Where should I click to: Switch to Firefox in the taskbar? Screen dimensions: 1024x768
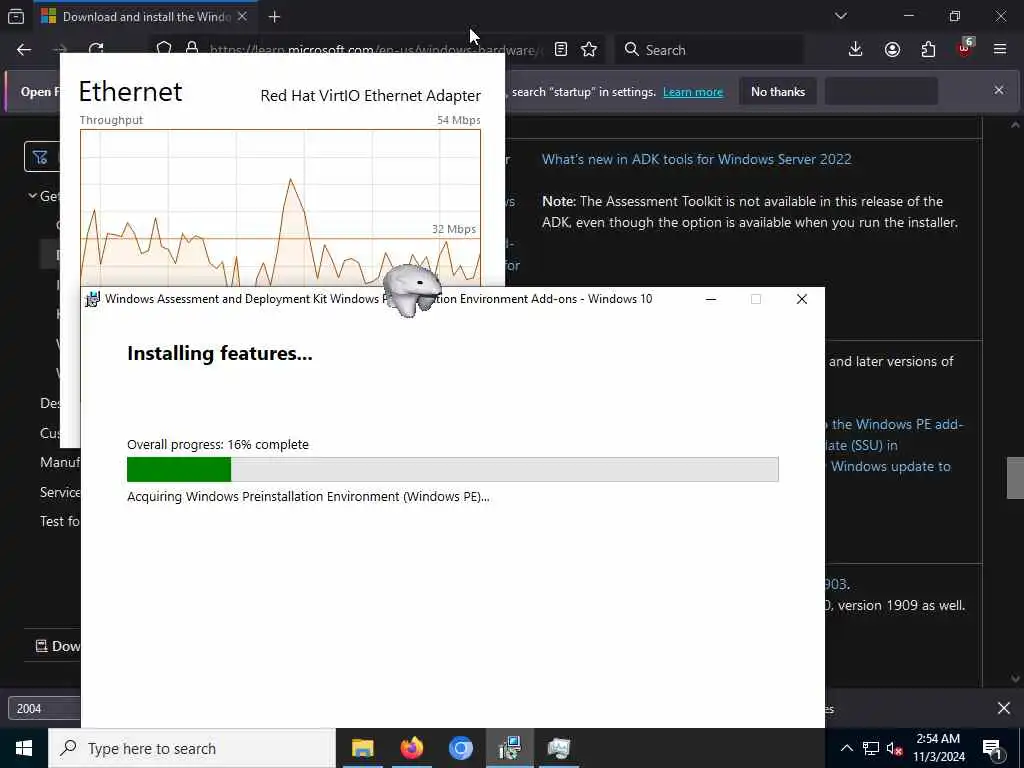pyautogui.click(x=411, y=748)
